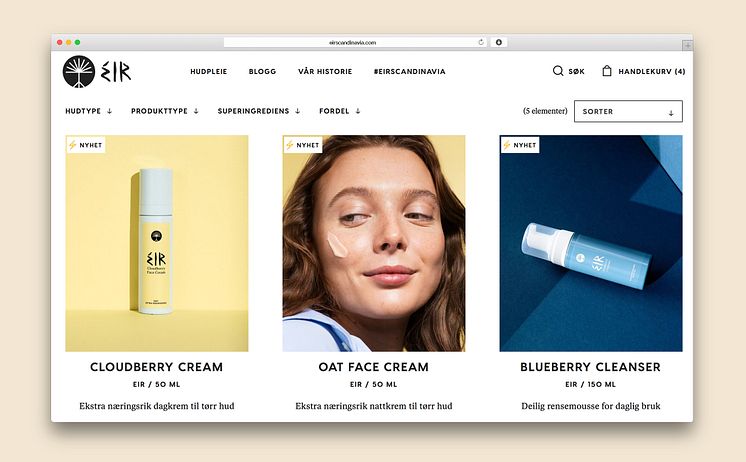Expand the Fordel filter

click(340, 111)
